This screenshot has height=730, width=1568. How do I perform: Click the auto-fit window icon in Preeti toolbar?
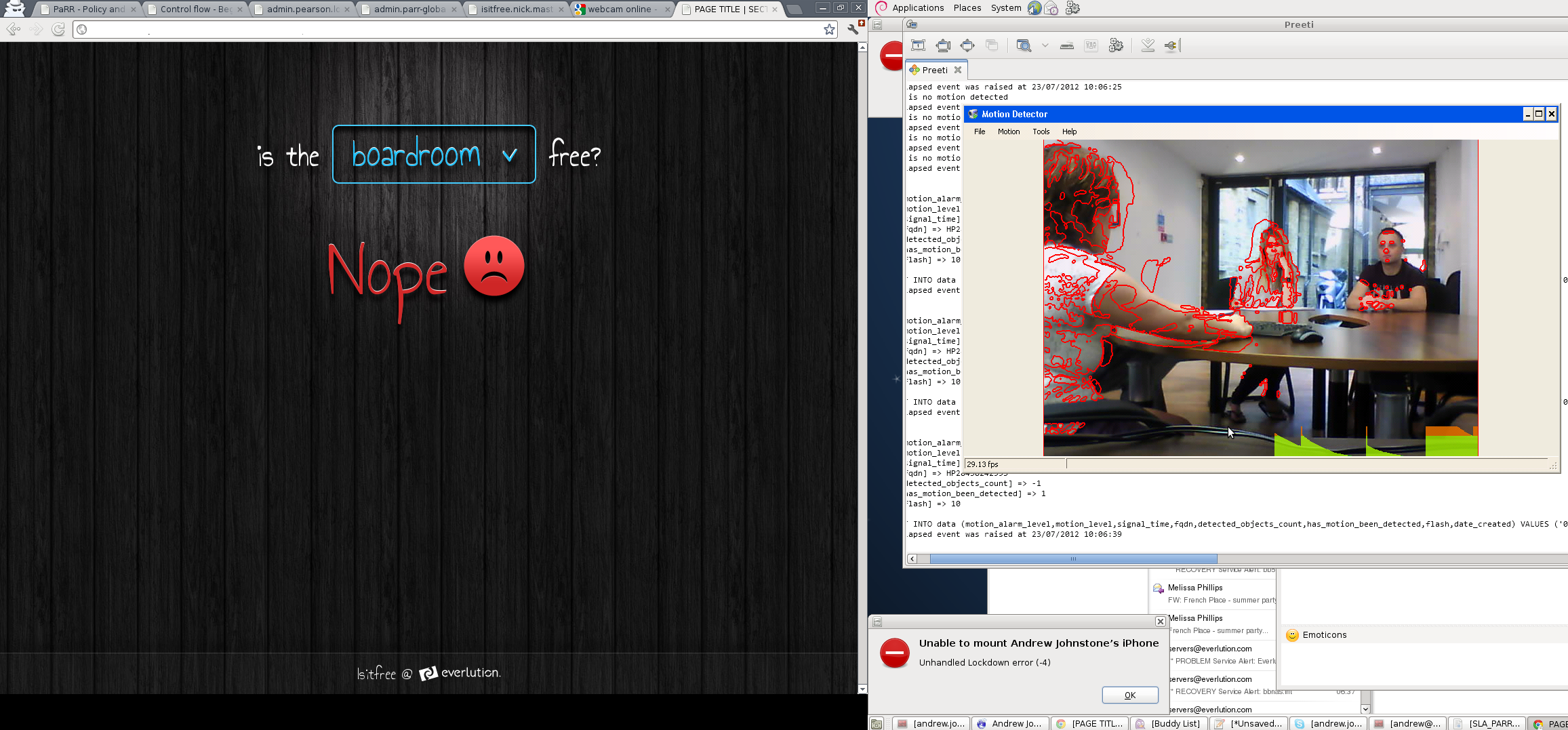pyautogui.click(x=919, y=45)
